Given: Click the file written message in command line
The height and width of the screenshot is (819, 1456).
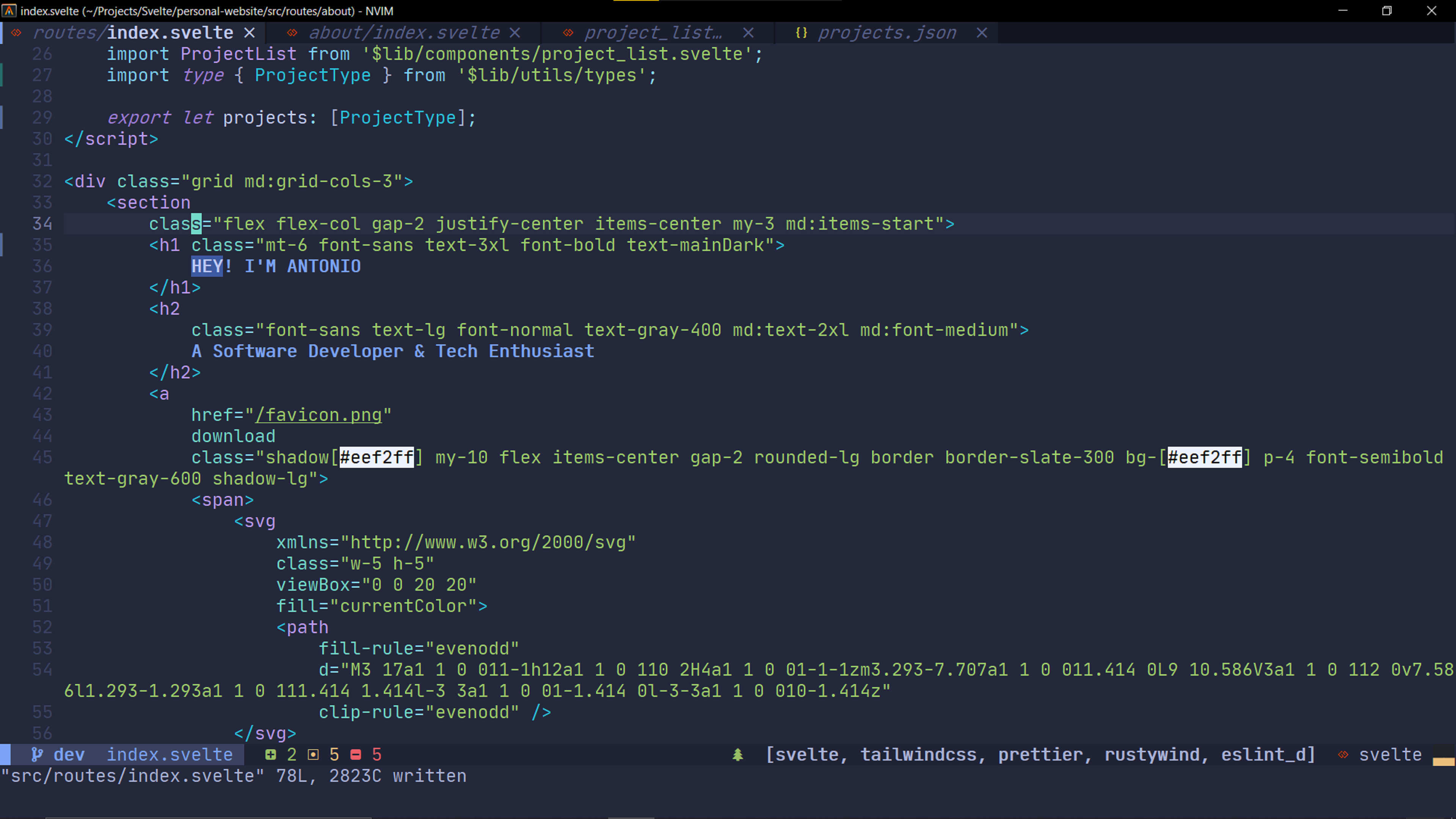Looking at the screenshot, I should click(234, 775).
